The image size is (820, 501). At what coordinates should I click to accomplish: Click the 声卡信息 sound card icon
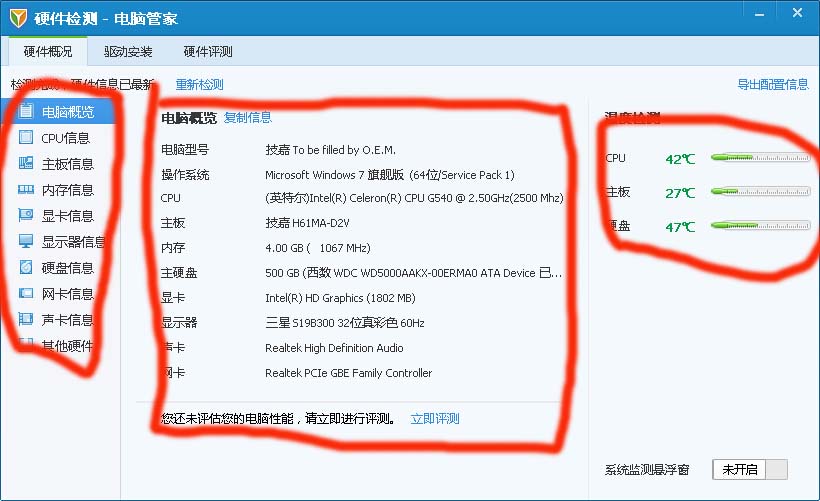27,320
